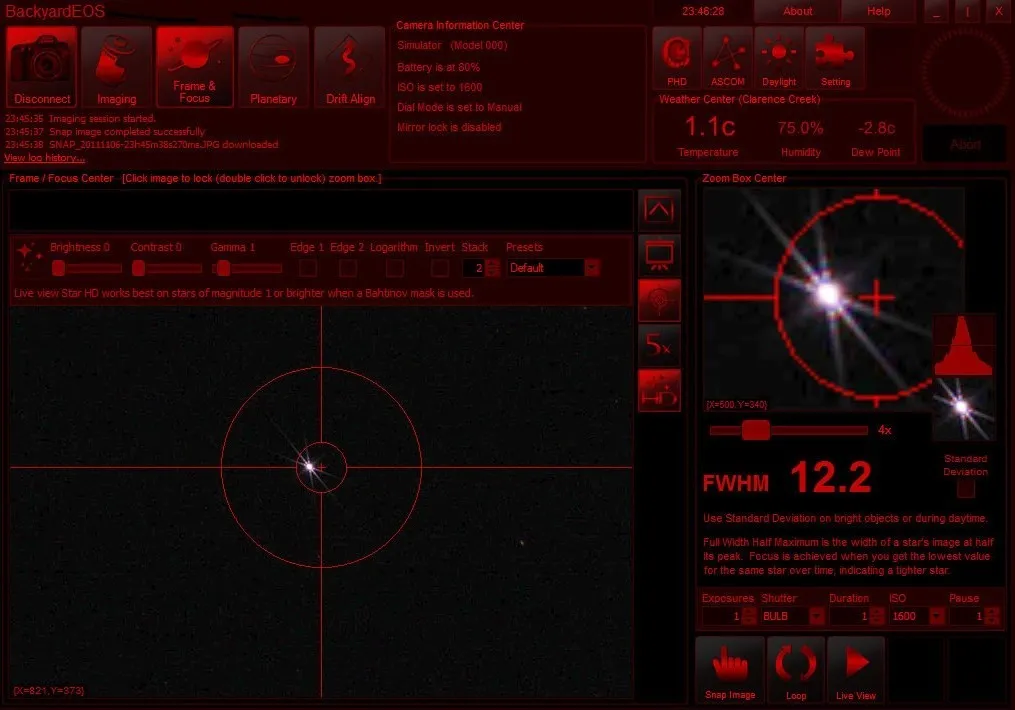Click the View log history link
This screenshot has width=1015, height=710.
pos(44,158)
